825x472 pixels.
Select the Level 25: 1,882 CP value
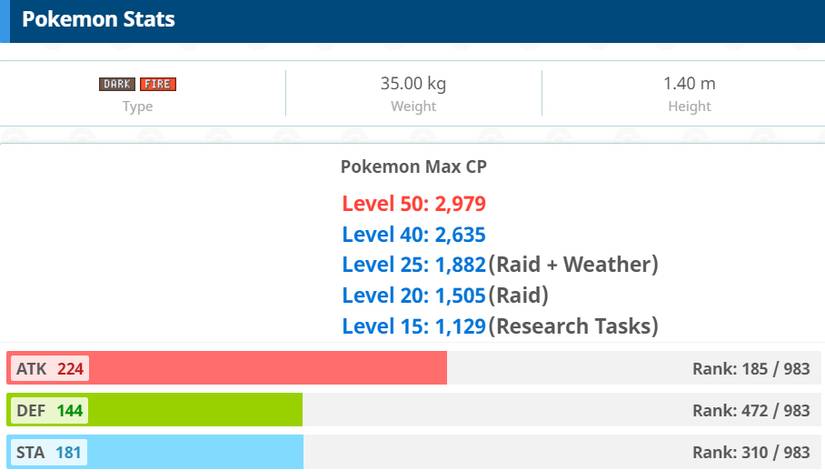click(x=414, y=265)
